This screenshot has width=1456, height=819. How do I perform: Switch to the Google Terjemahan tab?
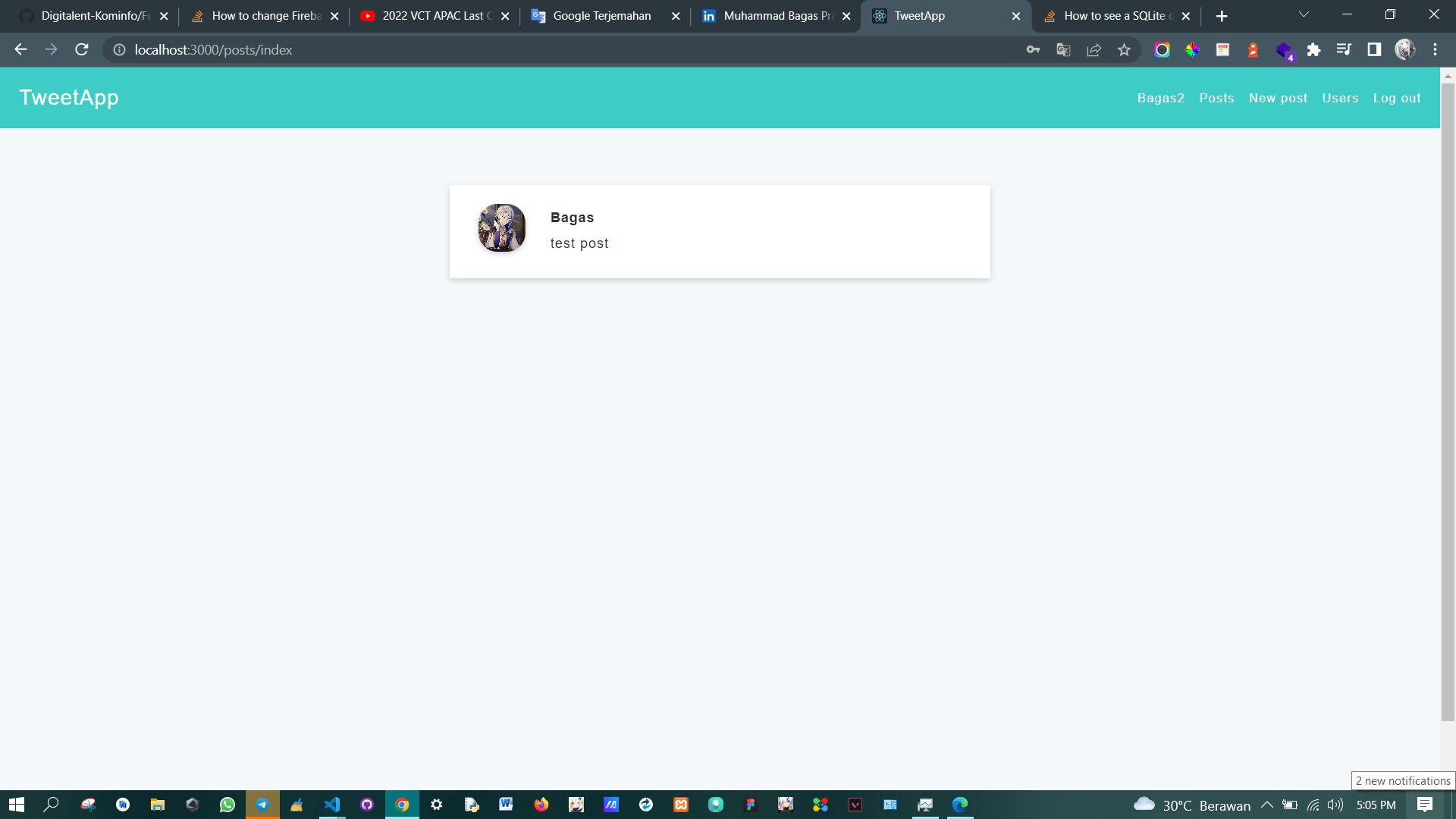601,16
